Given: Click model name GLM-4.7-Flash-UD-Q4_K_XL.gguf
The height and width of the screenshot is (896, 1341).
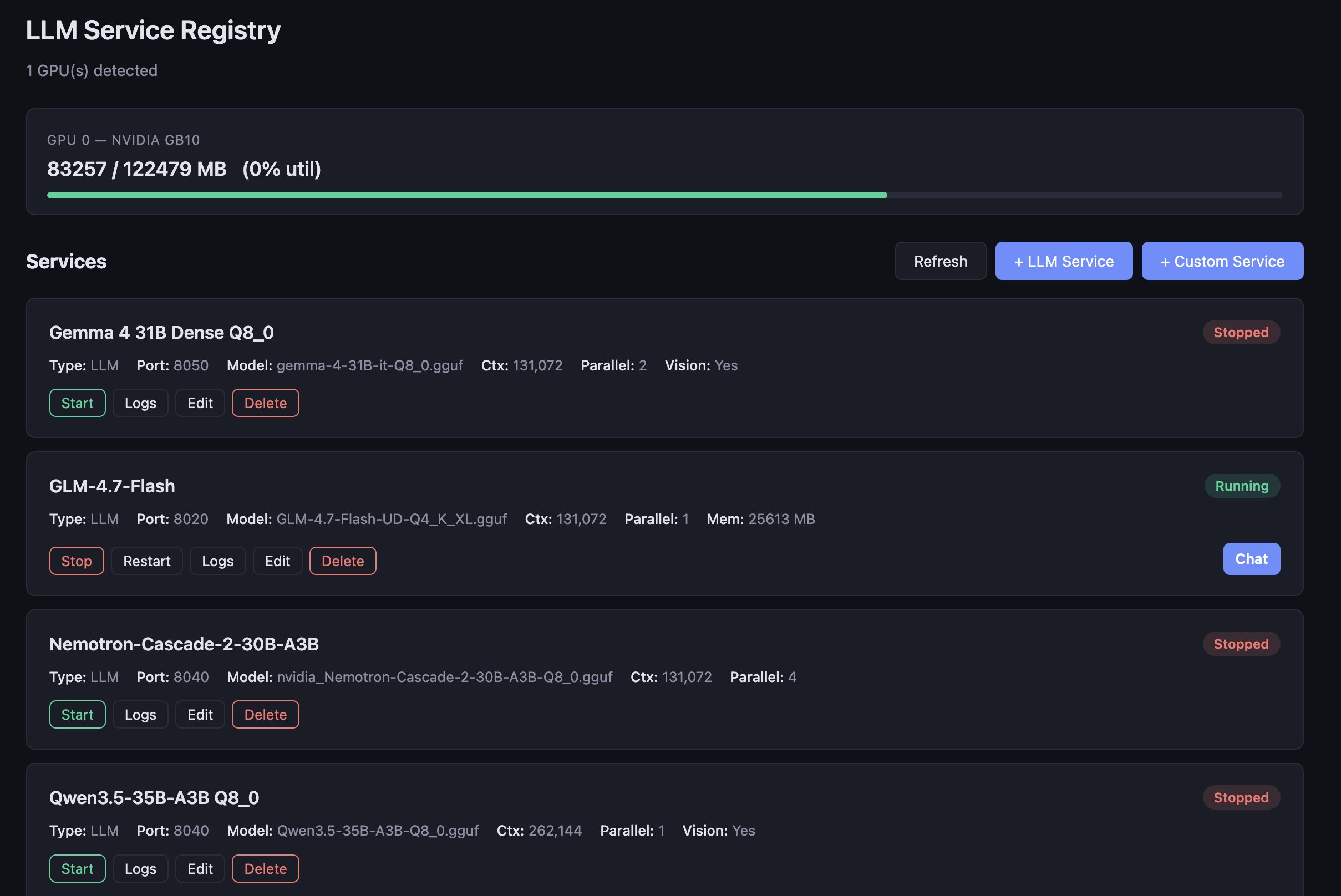Looking at the screenshot, I should (x=392, y=519).
